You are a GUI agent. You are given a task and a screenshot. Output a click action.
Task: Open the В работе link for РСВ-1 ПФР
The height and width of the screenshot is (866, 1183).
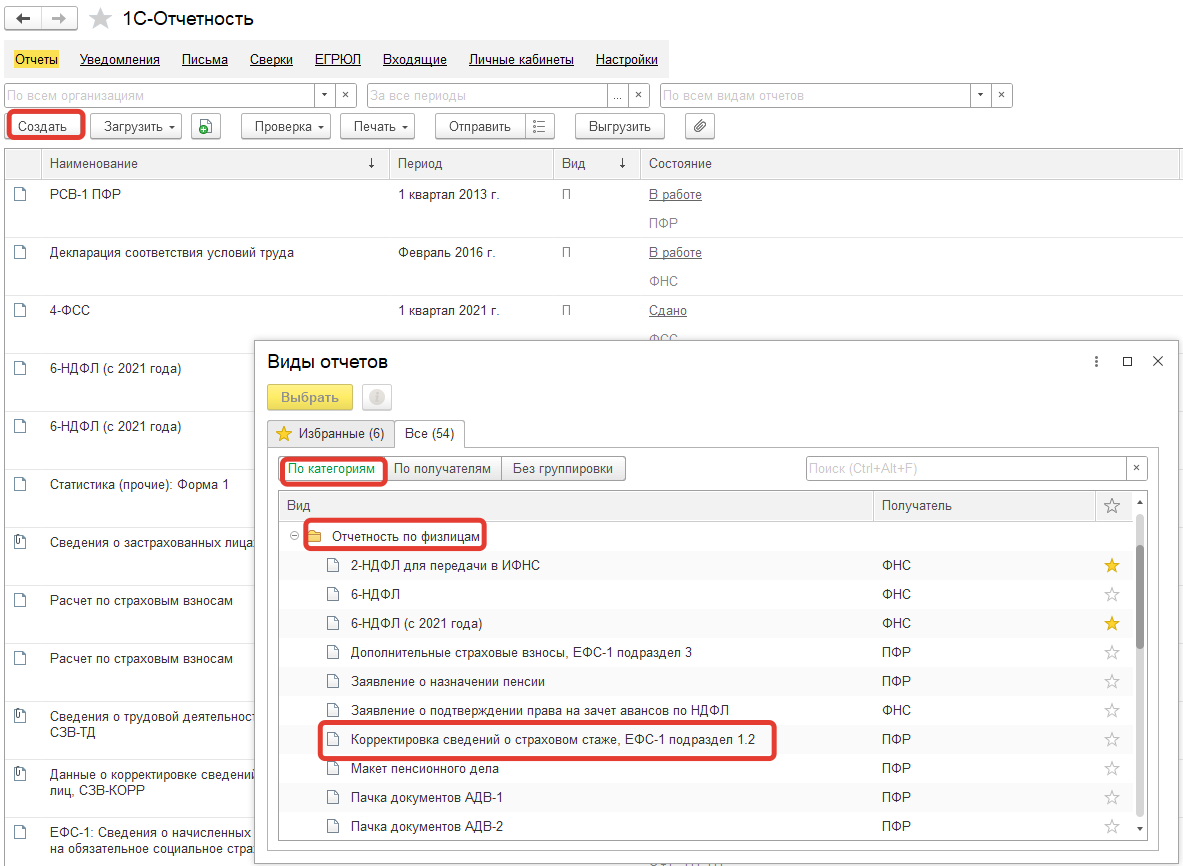click(x=675, y=195)
